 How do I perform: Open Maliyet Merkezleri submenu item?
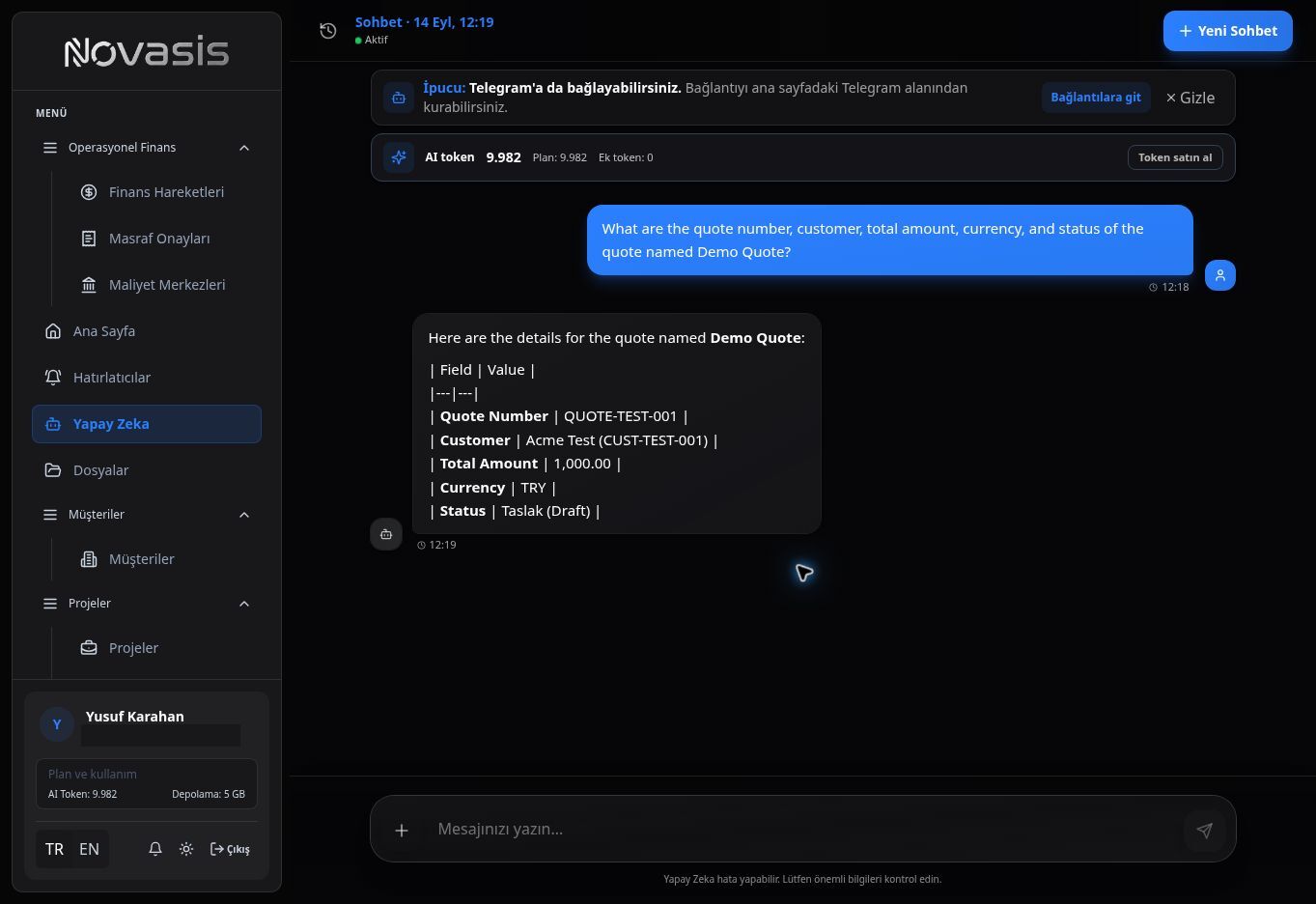coord(159,285)
